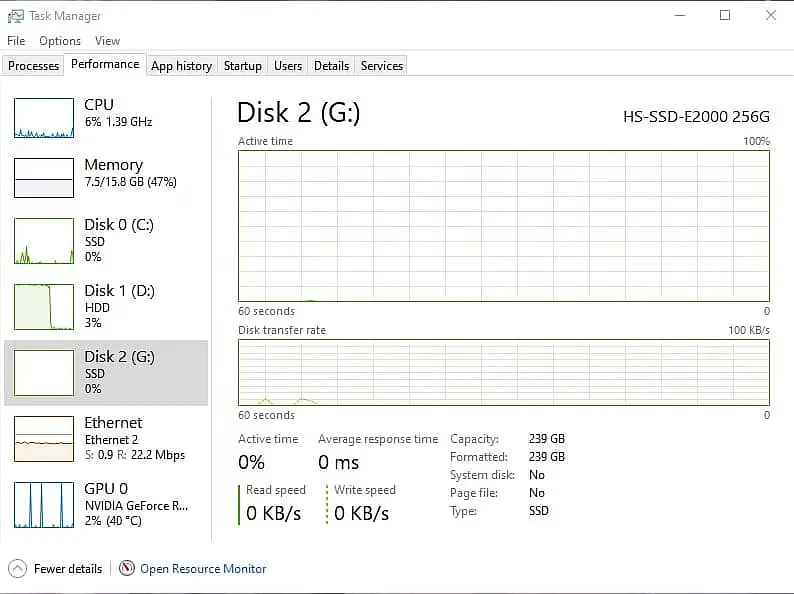Select Disk 2 (G:) label in sidebar
Viewport: 794px width, 594px height.
[x=120, y=357]
